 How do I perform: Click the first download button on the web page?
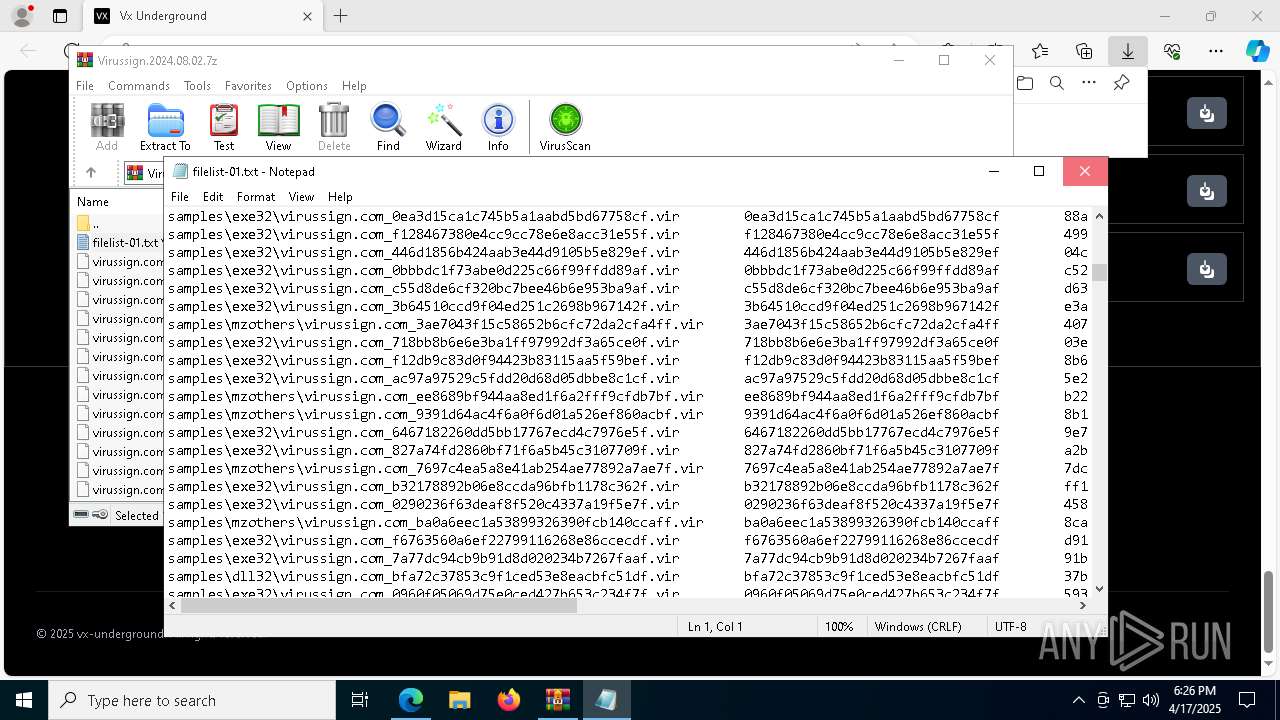[x=1207, y=113]
